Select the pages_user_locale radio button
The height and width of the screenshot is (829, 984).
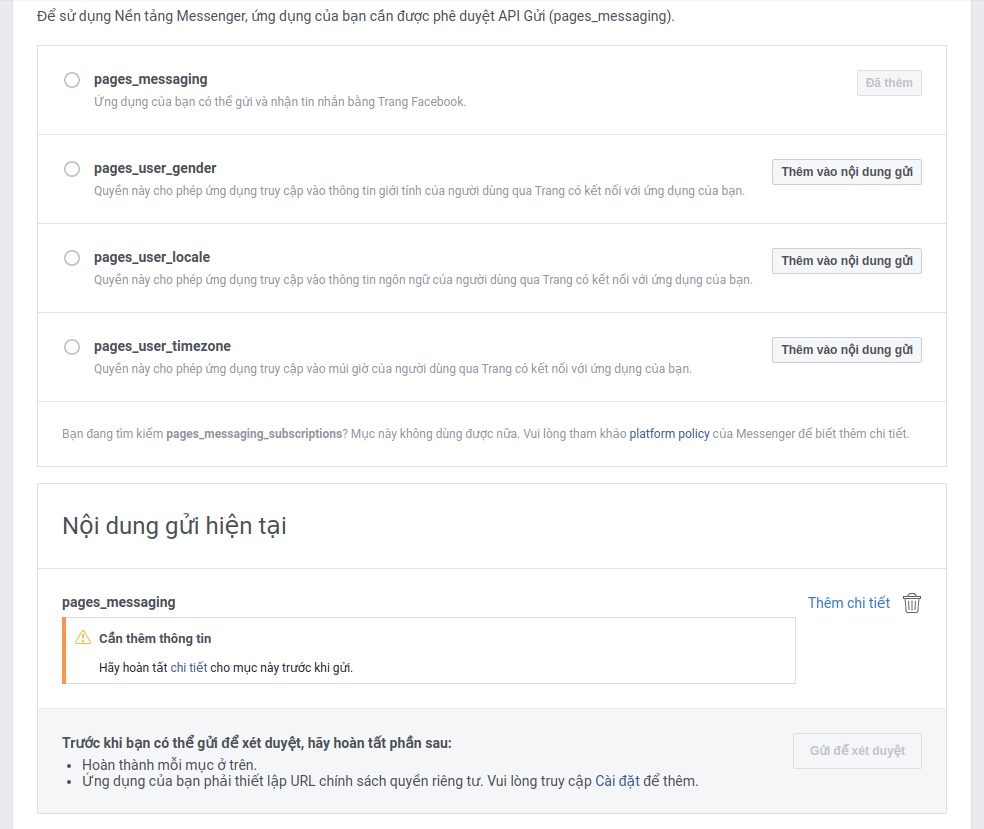[x=72, y=258]
